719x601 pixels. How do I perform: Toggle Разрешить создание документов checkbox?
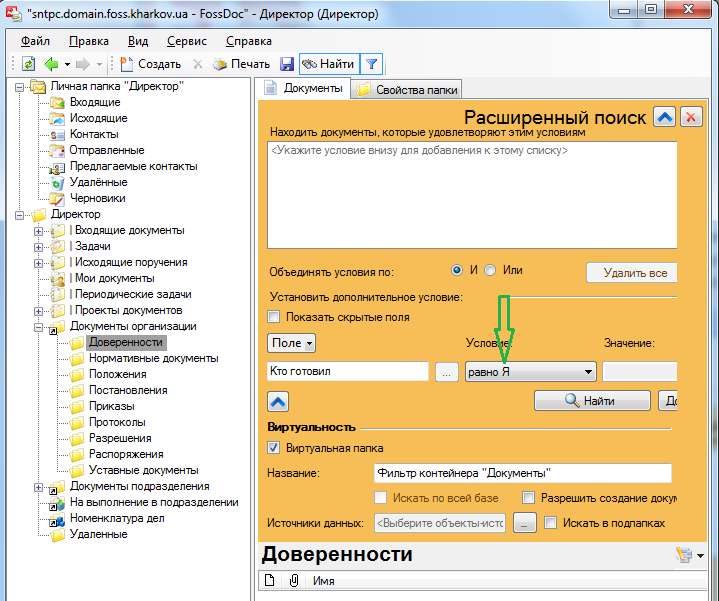point(528,498)
